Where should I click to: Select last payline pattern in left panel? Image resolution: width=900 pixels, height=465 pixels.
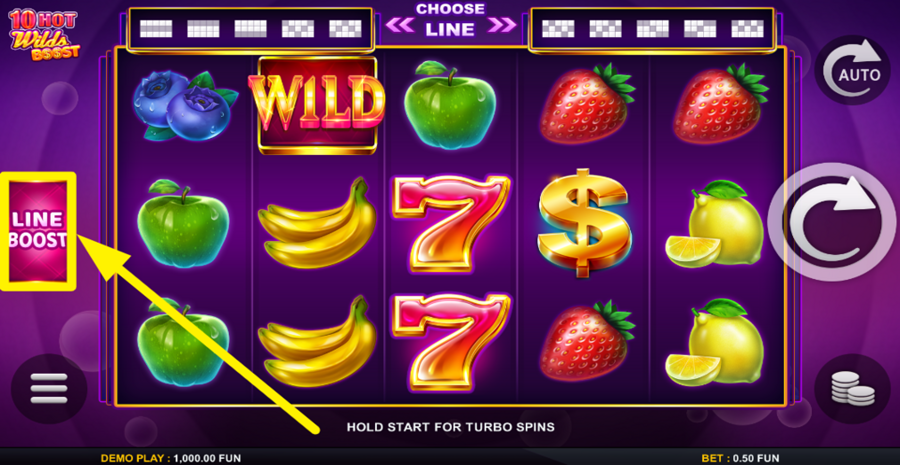(x=345, y=29)
